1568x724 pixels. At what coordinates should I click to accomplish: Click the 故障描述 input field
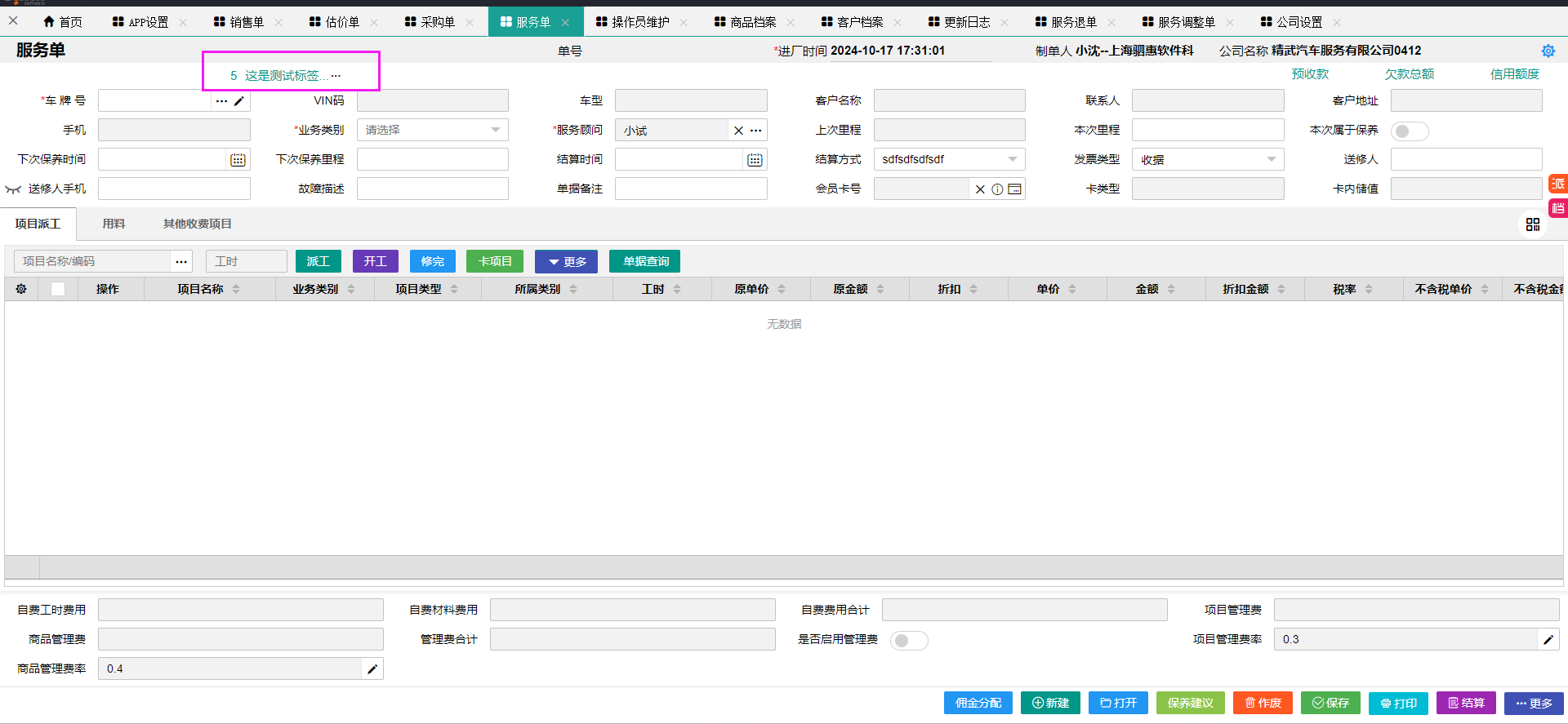point(432,189)
